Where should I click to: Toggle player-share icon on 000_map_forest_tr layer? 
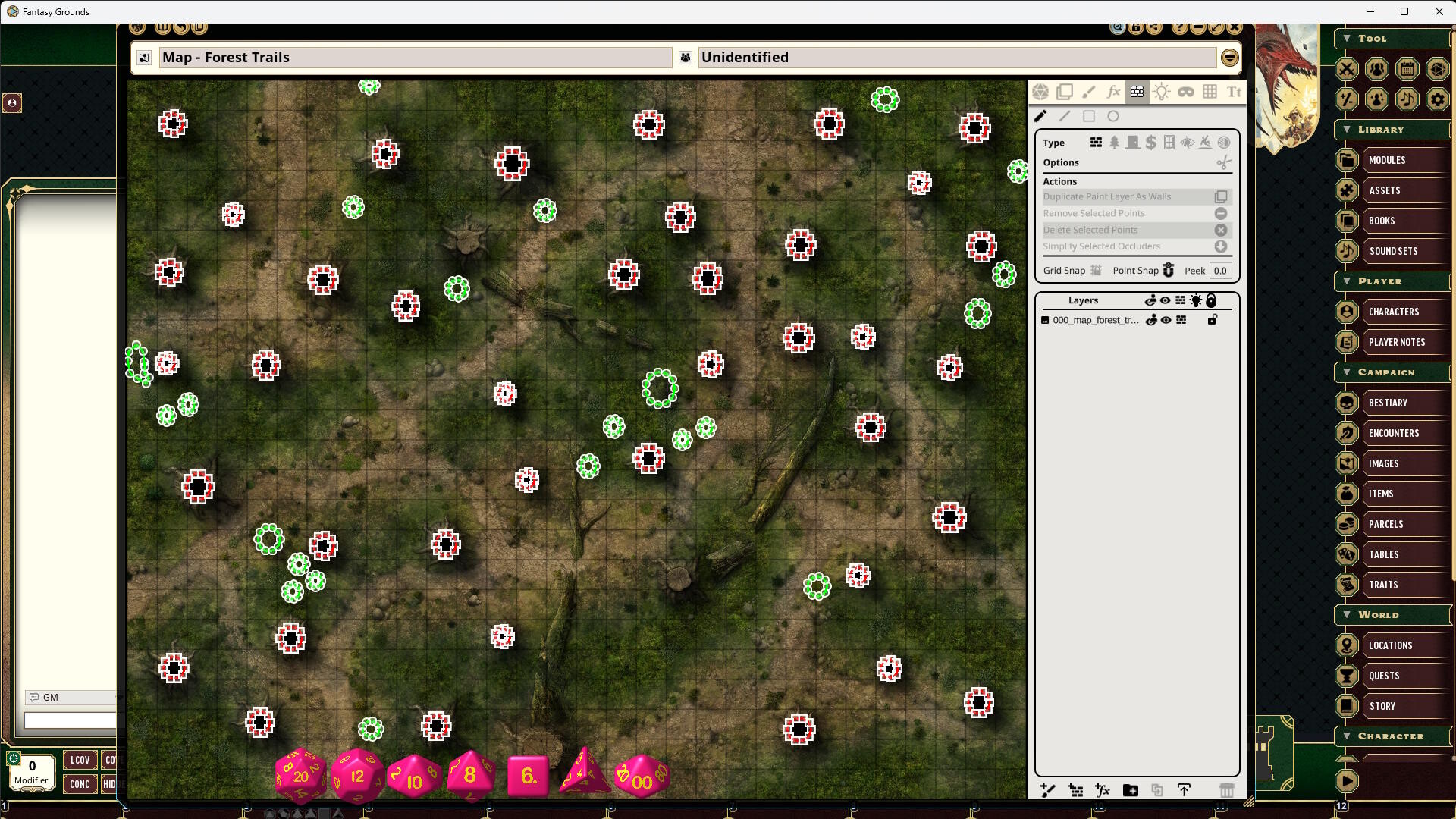tap(1151, 320)
